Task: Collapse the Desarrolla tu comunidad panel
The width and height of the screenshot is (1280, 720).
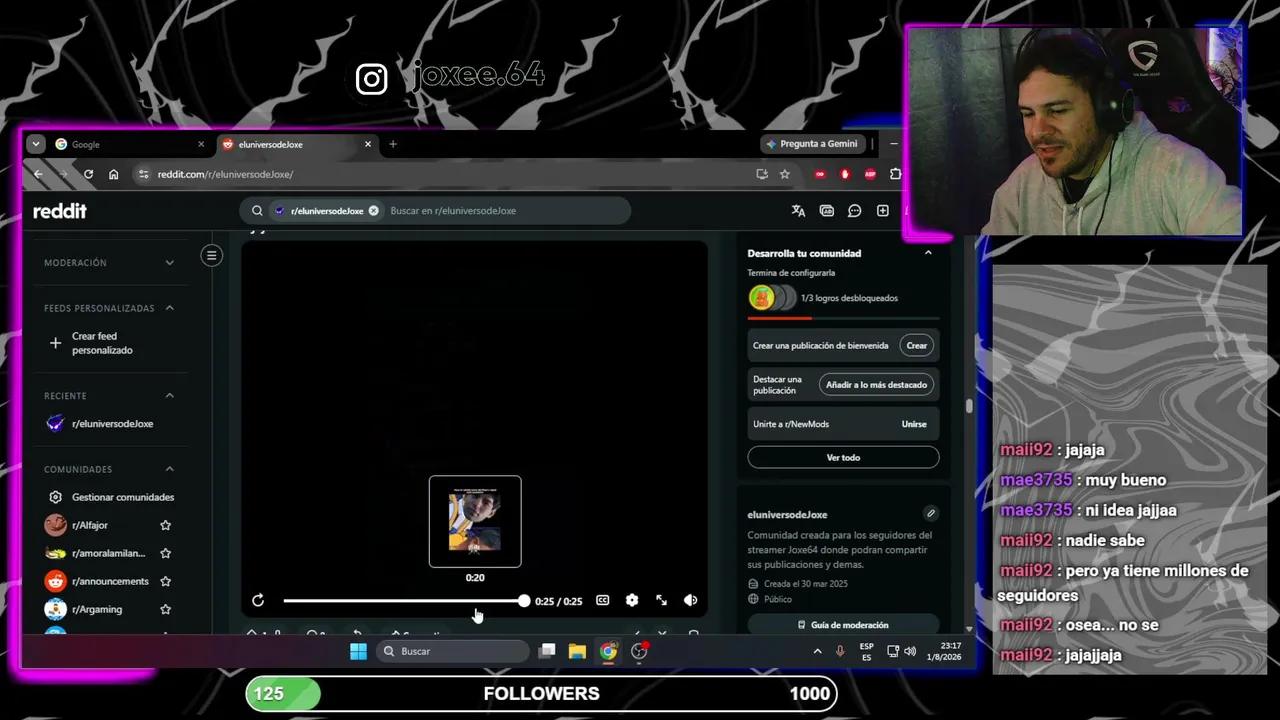Action: pos(928,253)
